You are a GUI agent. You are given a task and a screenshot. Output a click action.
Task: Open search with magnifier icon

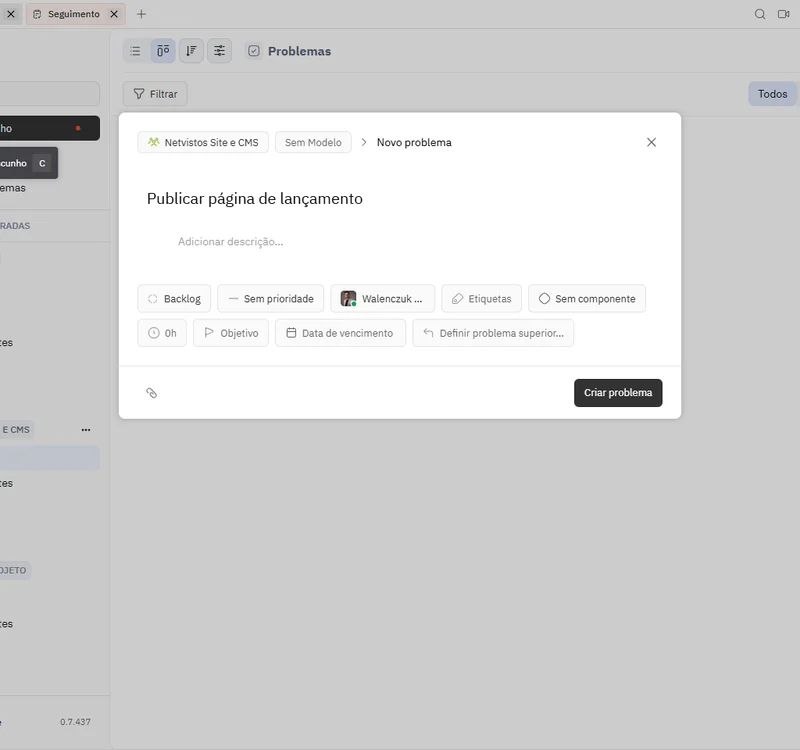(760, 14)
